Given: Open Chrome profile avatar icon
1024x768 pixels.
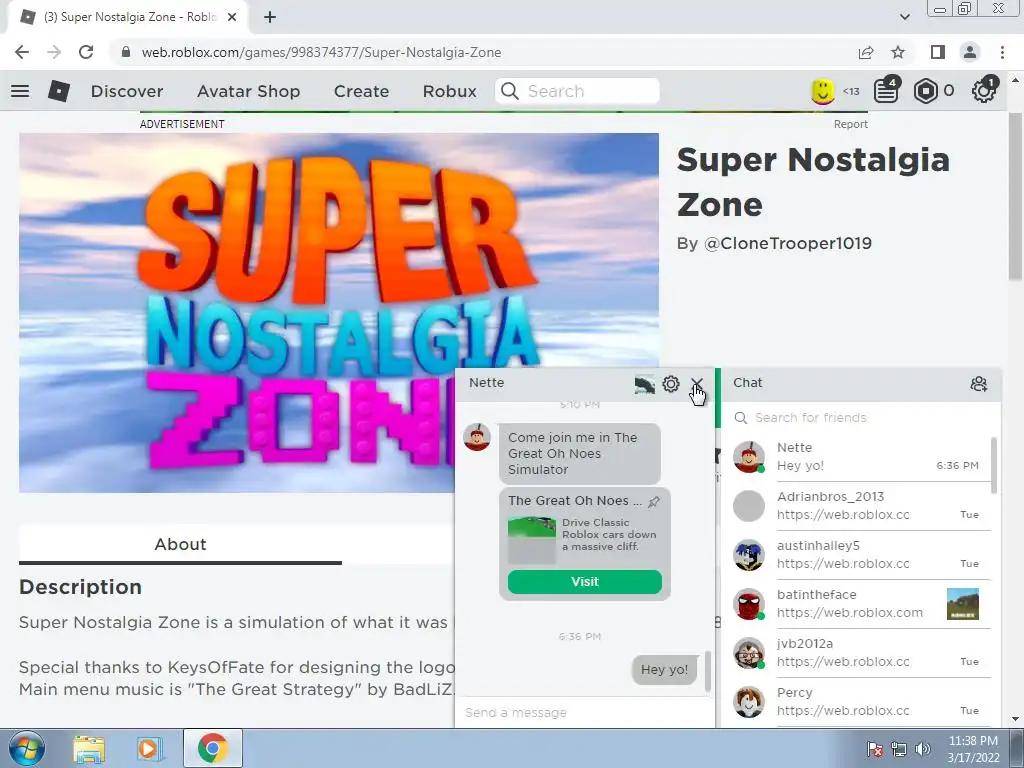Looking at the screenshot, I should click(970, 52).
